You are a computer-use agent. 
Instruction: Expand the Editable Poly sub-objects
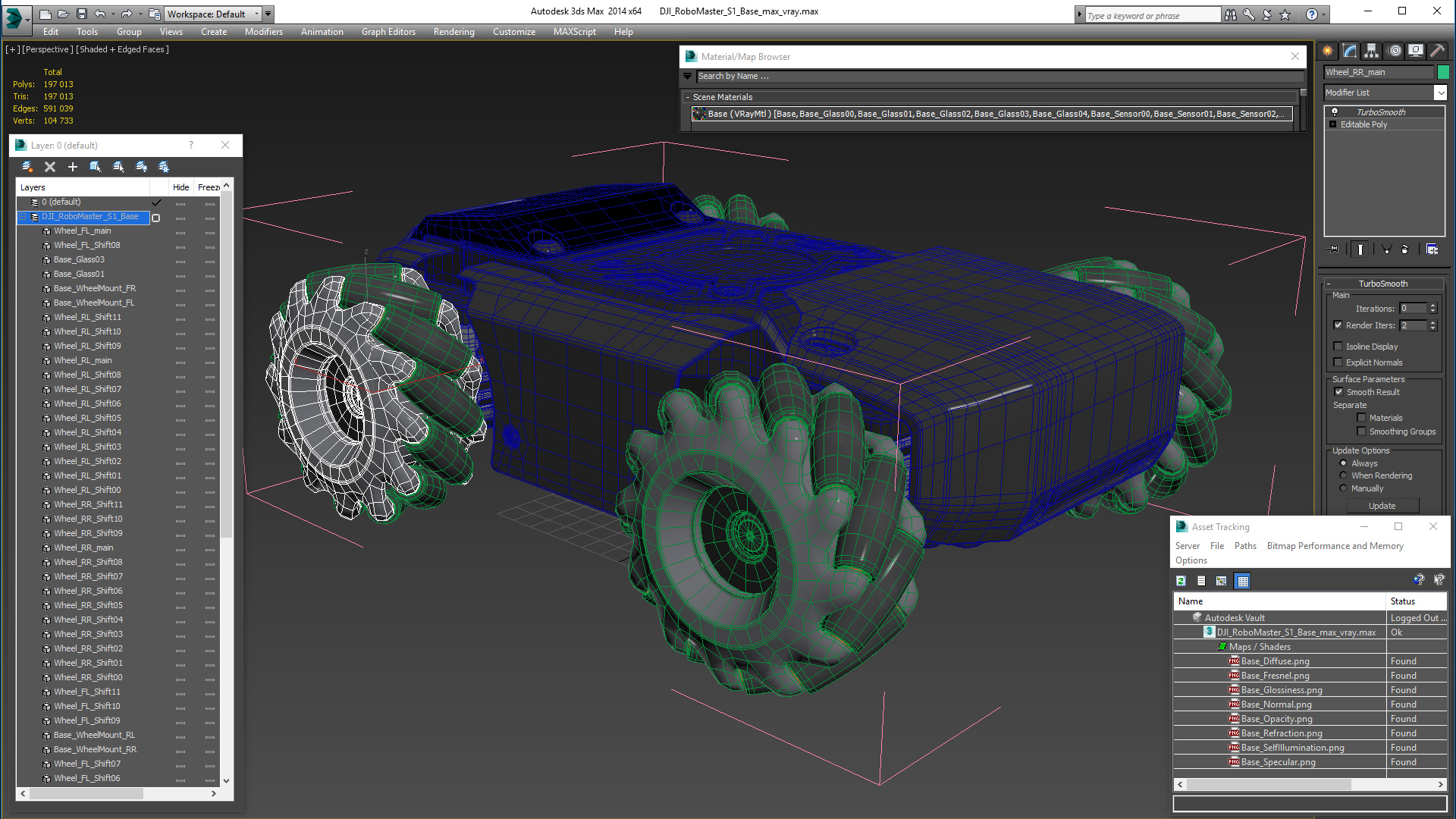point(1332,124)
